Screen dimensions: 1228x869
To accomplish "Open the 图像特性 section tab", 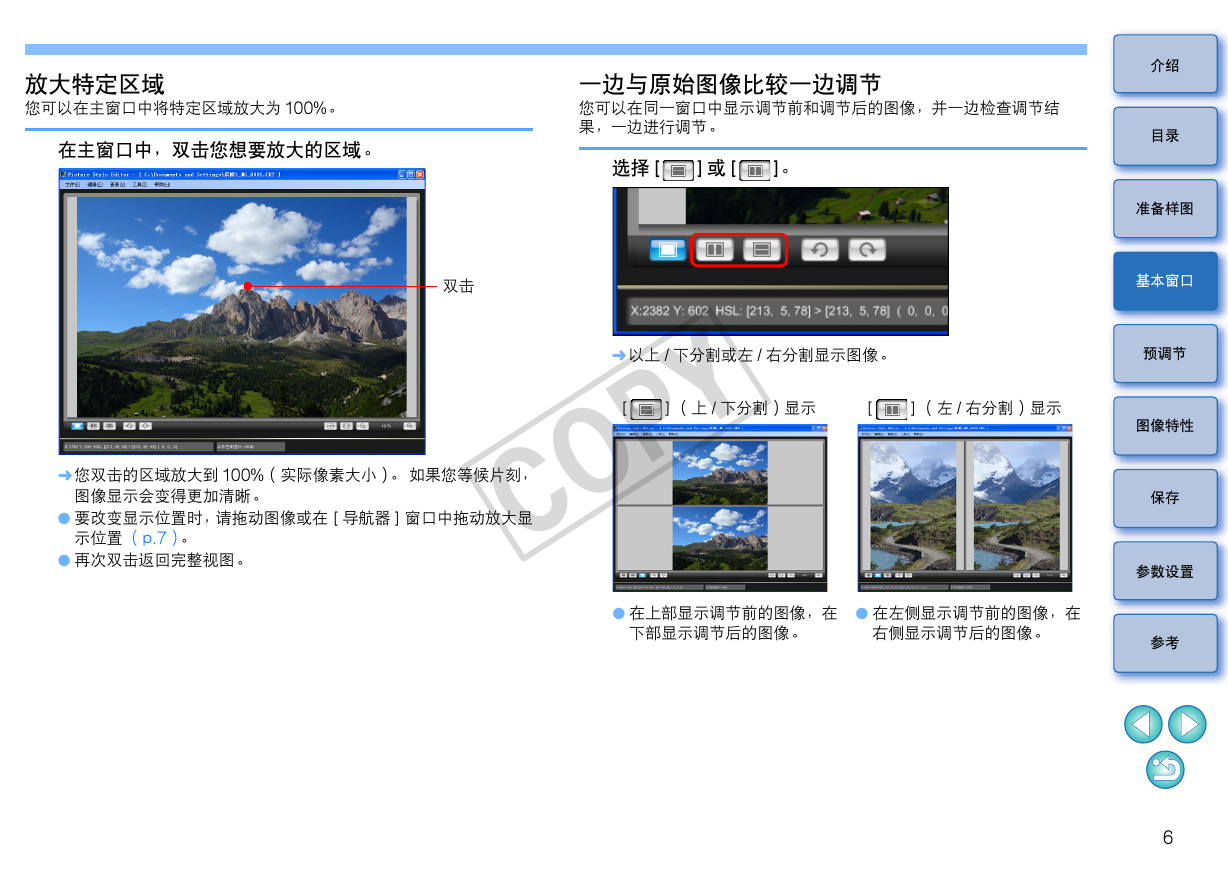I will pos(1165,425).
